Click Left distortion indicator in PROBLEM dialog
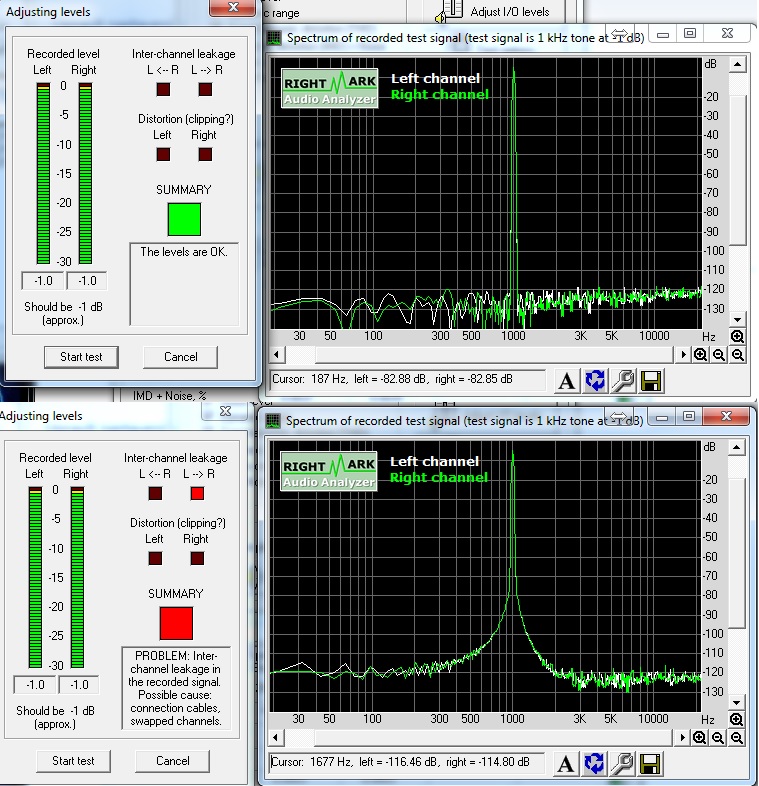The width and height of the screenshot is (759, 786). pyautogui.click(x=155, y=558)
